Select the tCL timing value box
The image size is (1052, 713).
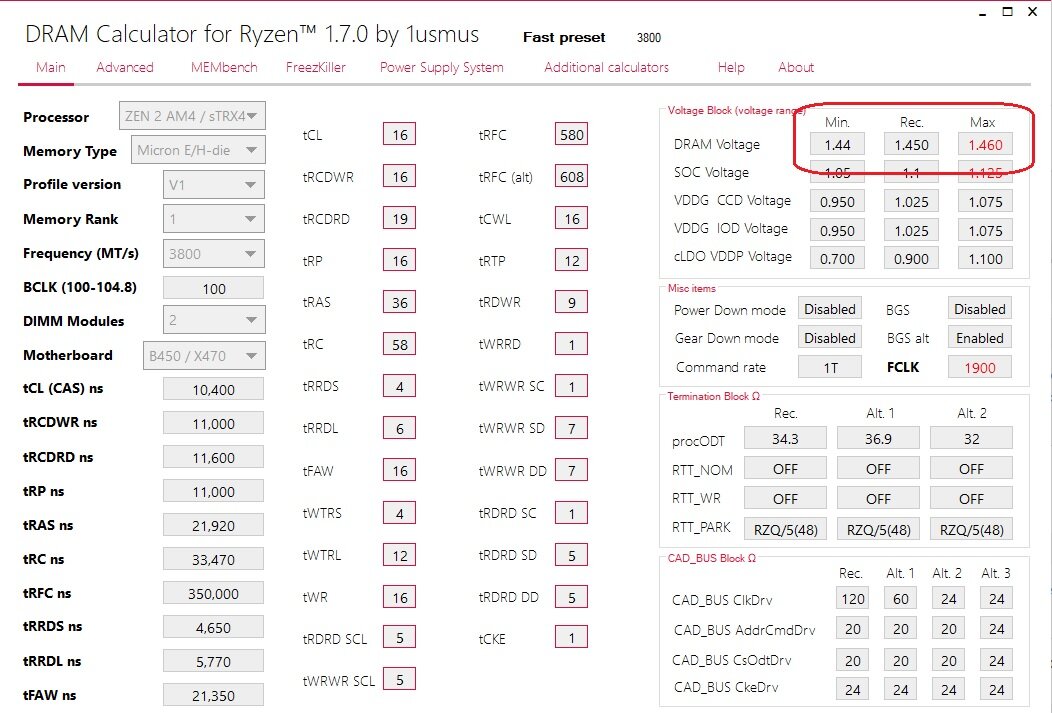click(399, 135)
